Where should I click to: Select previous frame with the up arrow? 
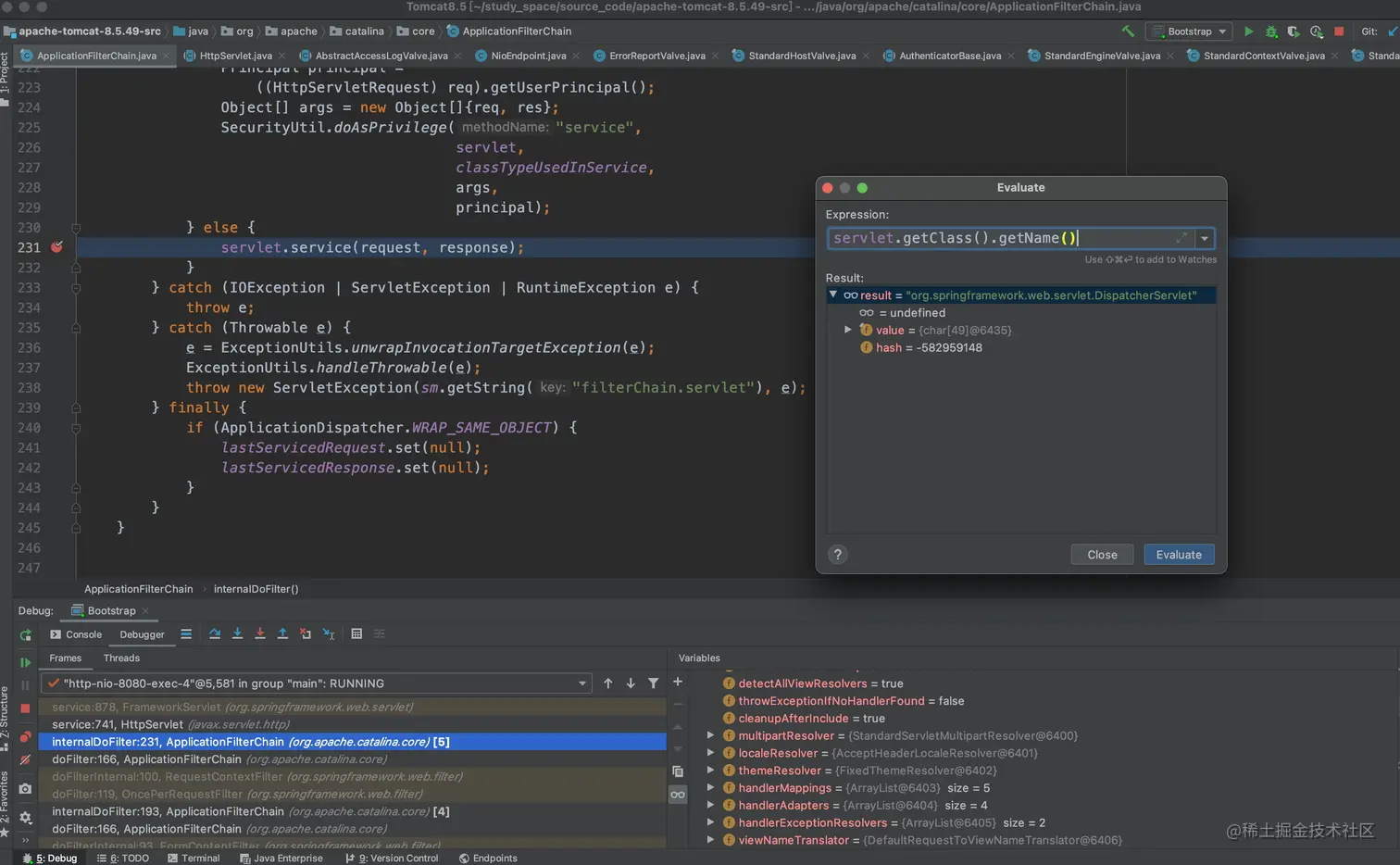pos(608,683)
